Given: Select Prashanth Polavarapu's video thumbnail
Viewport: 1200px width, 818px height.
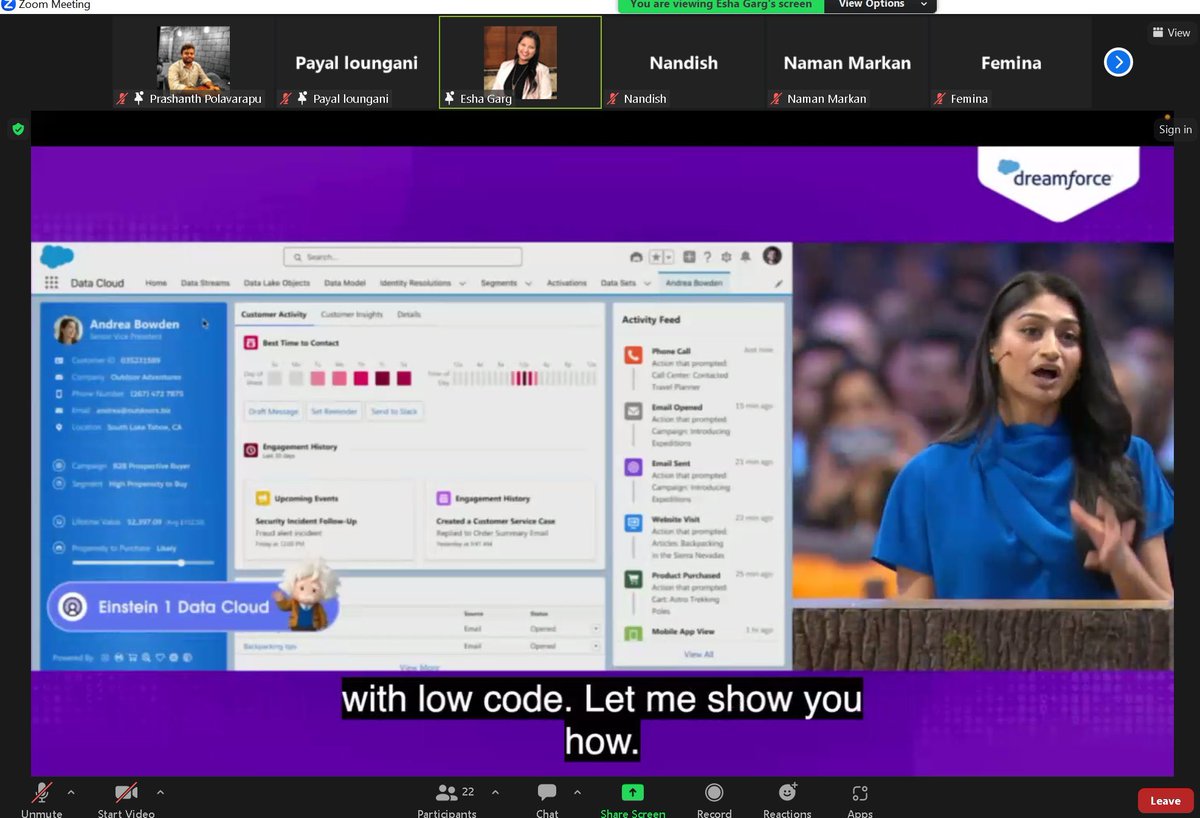Looking at the screenshot, I should tap(193, 61).
